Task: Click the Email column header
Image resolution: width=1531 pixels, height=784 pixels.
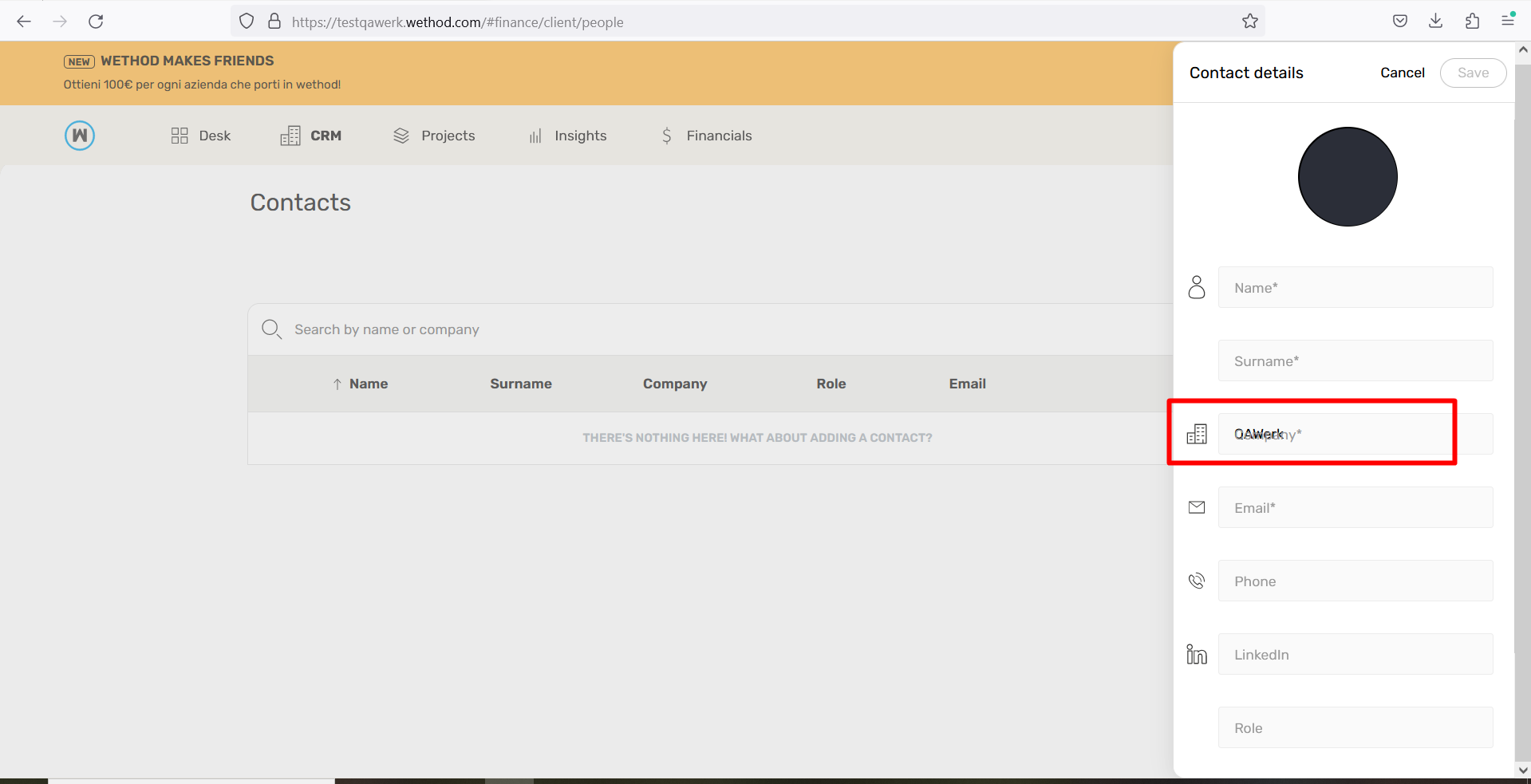Action: pos(968,384)
